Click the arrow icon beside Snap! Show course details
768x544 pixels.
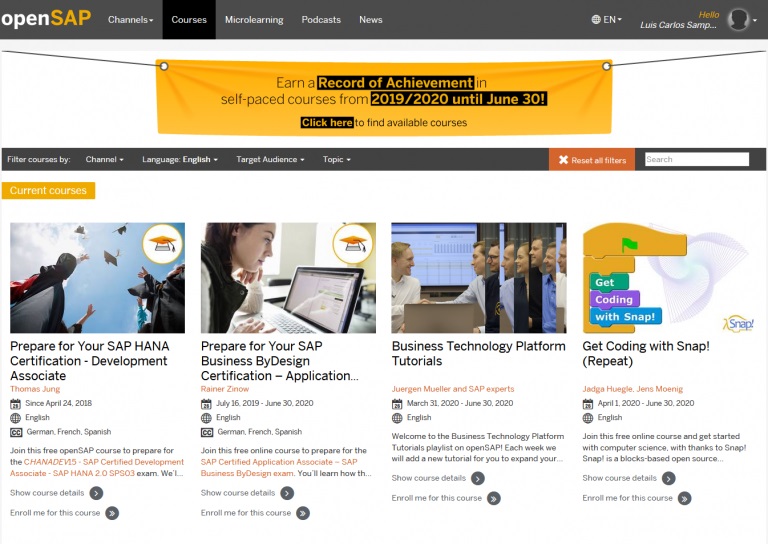[x=669, y=478]
